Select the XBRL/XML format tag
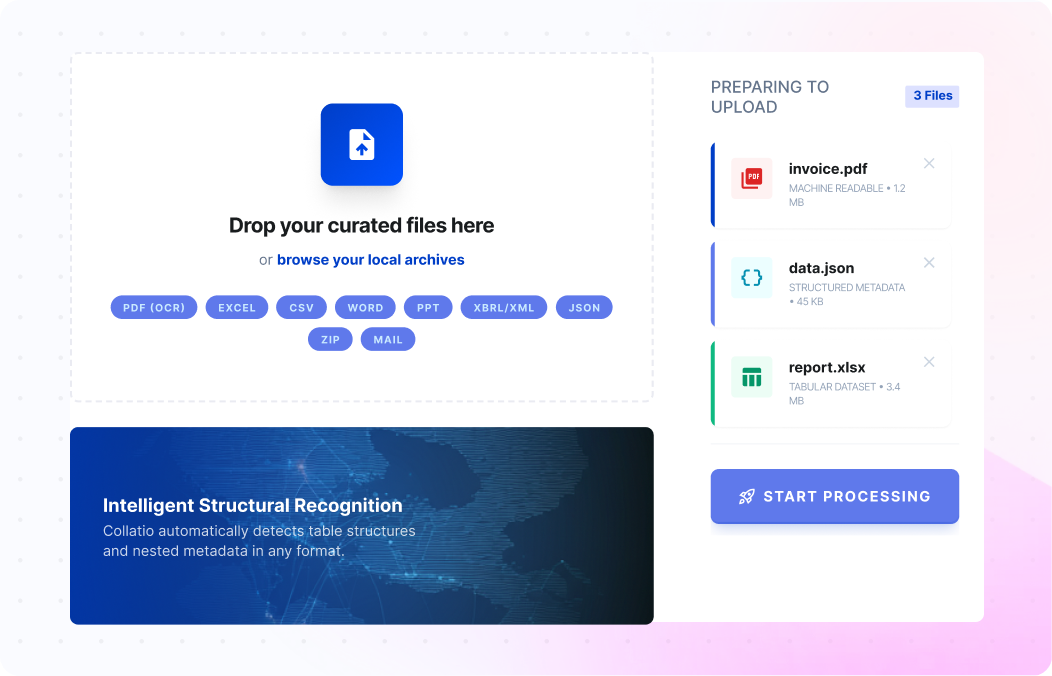This screenshot has height=676, width=1052. click(x=504, y=307)
